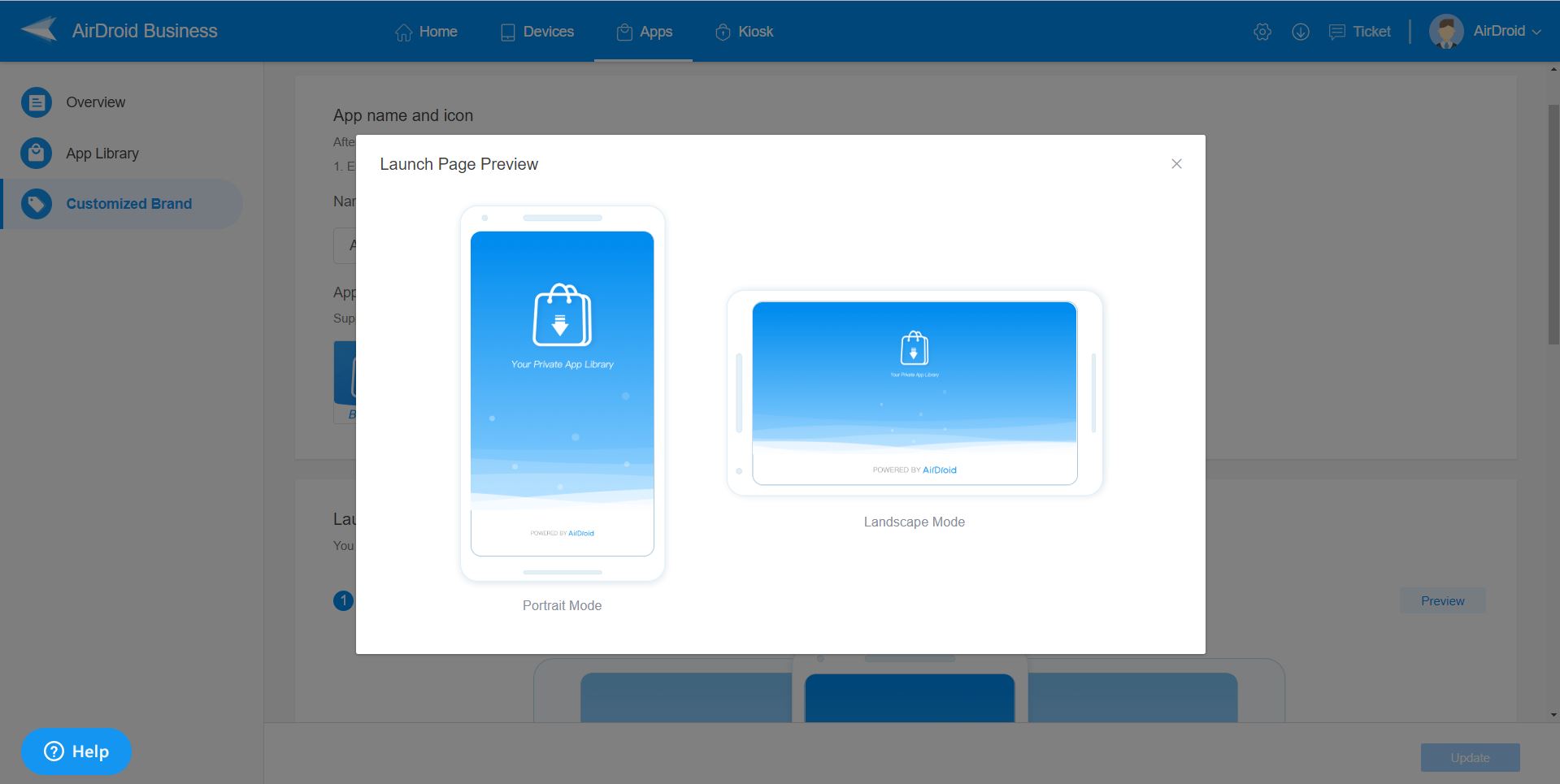Click the bag icon in landscape preview
Viewport: 1560px width, 784px height.
tap(915, 349)
